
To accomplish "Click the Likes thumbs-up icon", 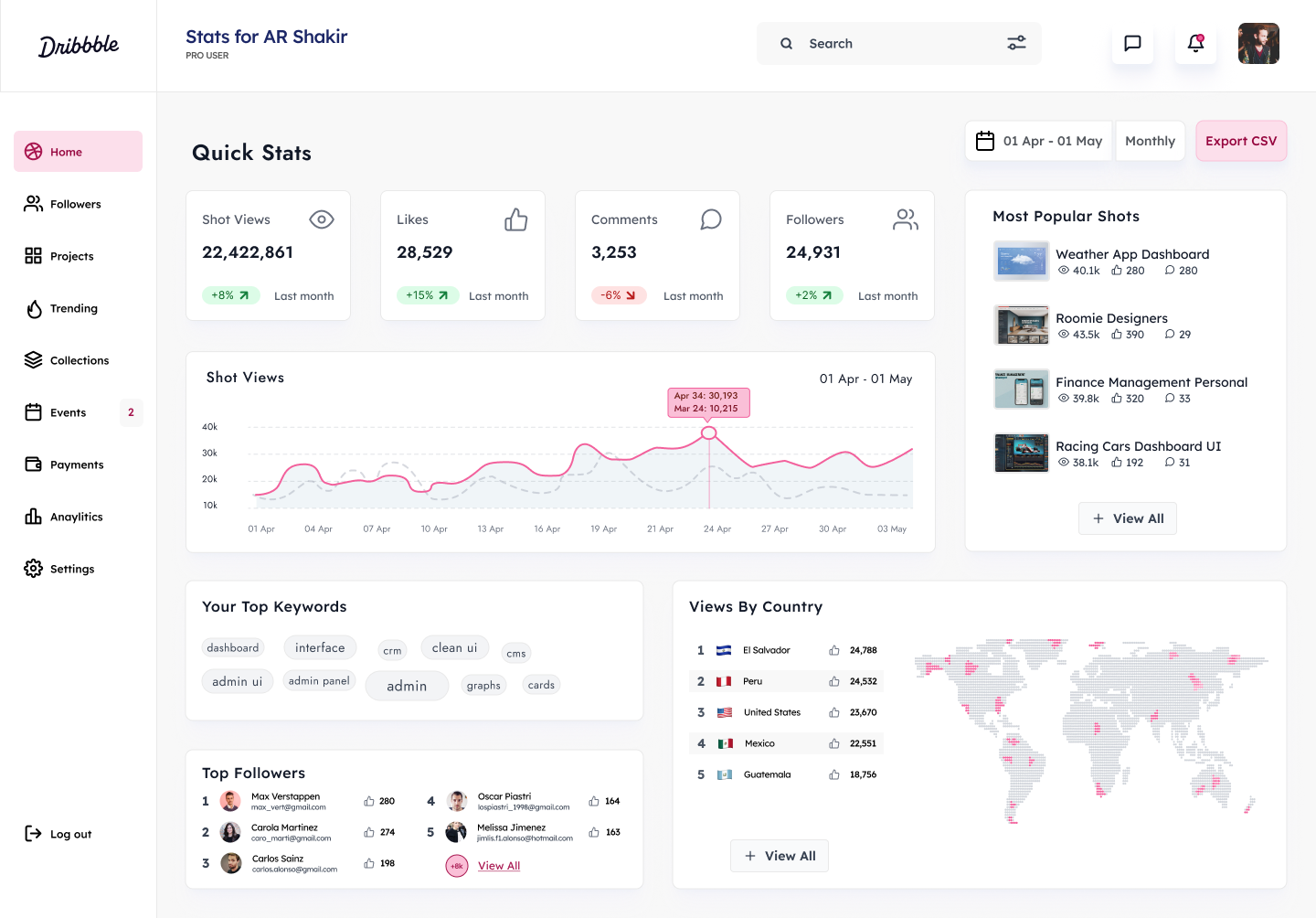I will click(516, 219).
